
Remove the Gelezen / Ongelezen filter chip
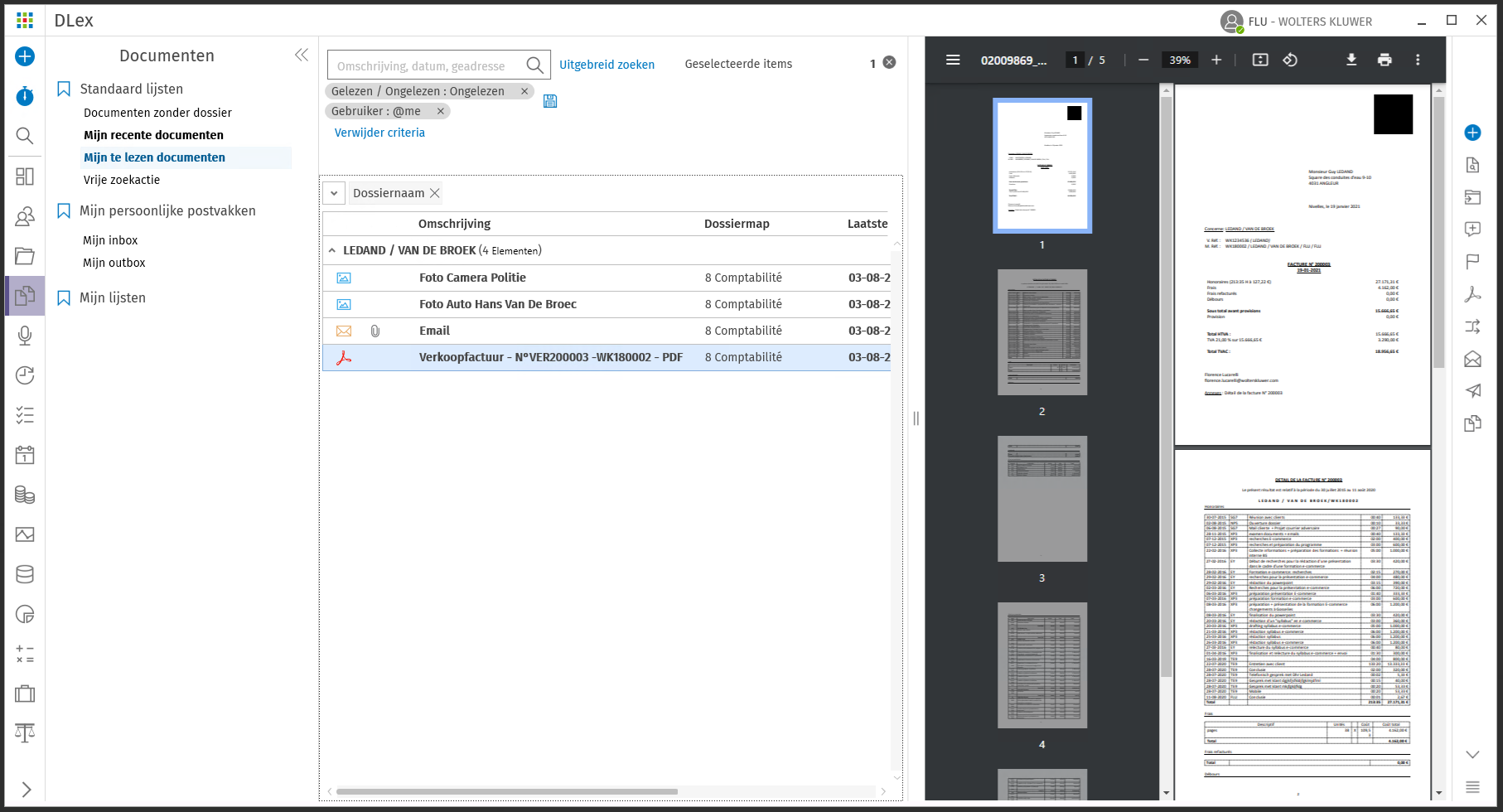tap(524, 91)
